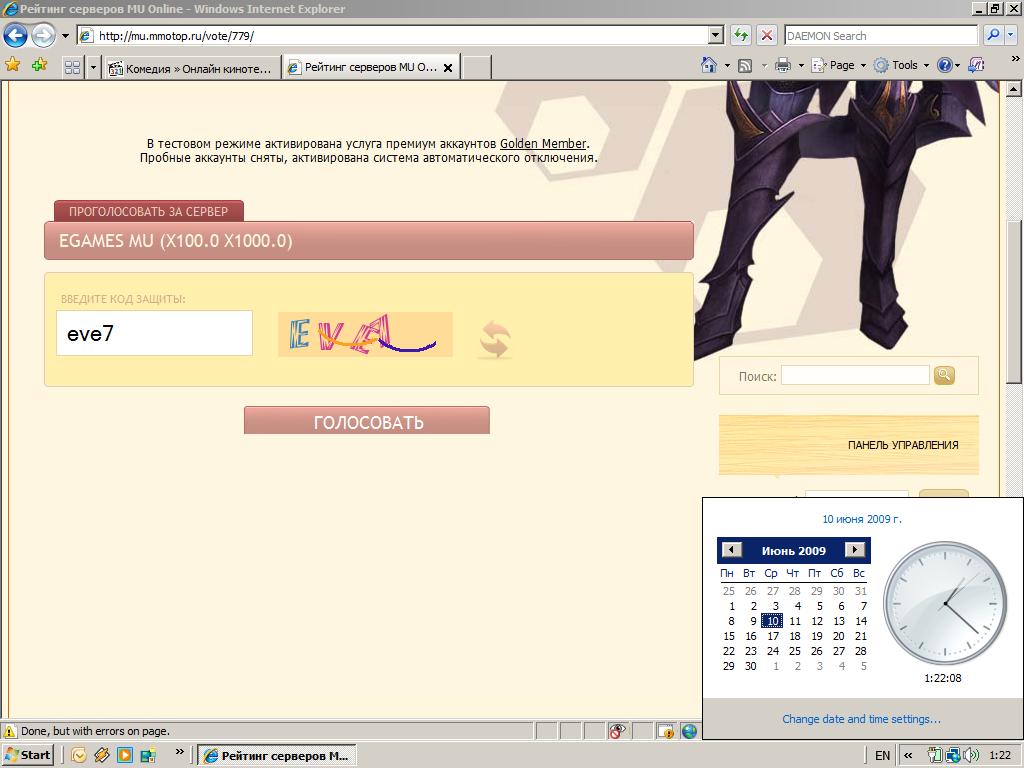This screenshot has height=768, width=1024.
Task: Open the search provider dropdown arrow
Action: click(1012, 36)
